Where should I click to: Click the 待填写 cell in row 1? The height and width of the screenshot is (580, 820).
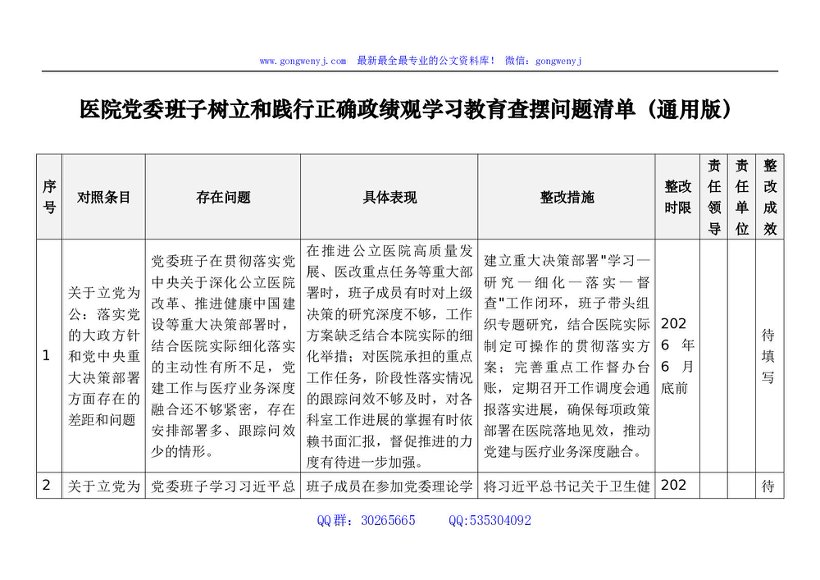tap(769, 355)
